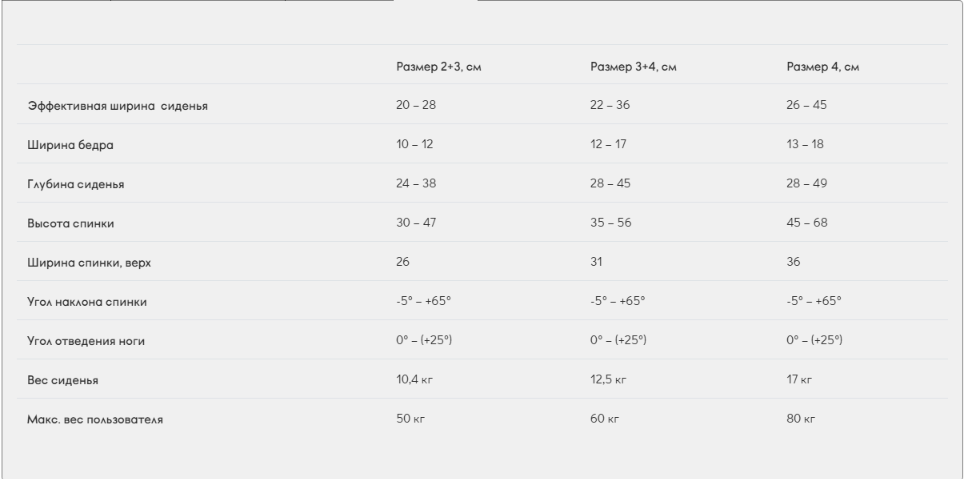Click the "Угол отведения ноги" row label
The height and width of the screenshot is (479, 967).
click(88, 340)
